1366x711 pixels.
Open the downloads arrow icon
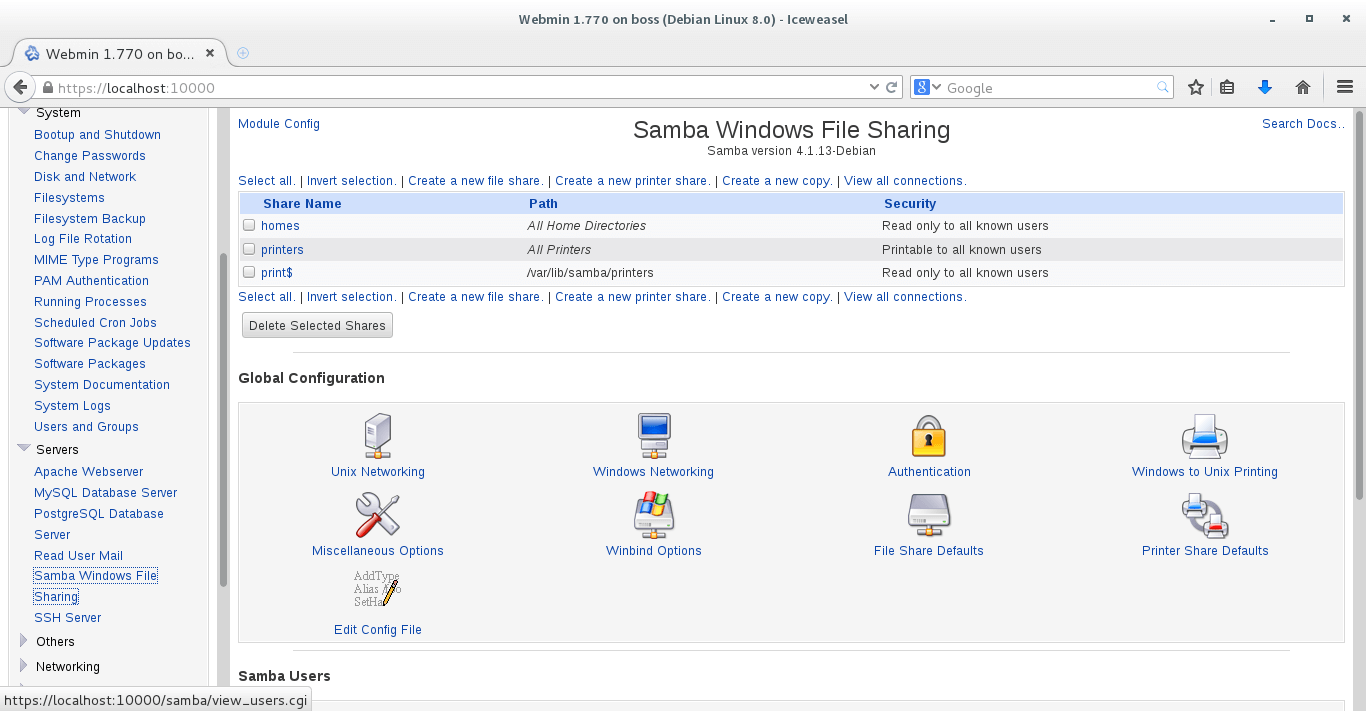click(1264, 87)
